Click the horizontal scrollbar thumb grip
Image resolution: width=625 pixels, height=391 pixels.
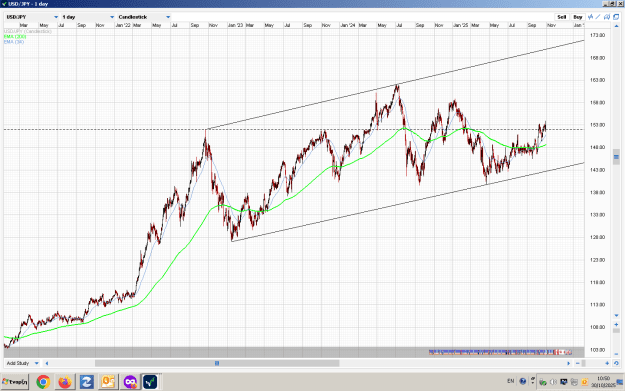click(217, 363)
